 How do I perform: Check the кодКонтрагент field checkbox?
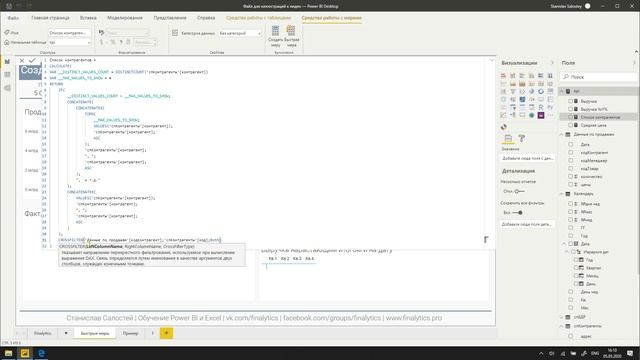pyautogui.click(x=571, y=152)
